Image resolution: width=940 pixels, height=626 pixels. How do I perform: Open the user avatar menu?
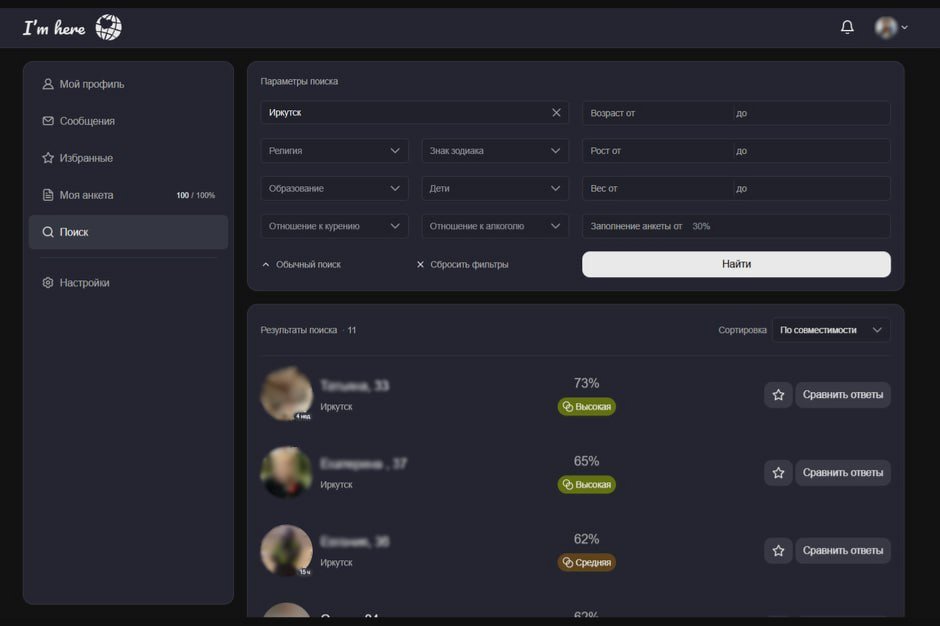pos(890,27)
